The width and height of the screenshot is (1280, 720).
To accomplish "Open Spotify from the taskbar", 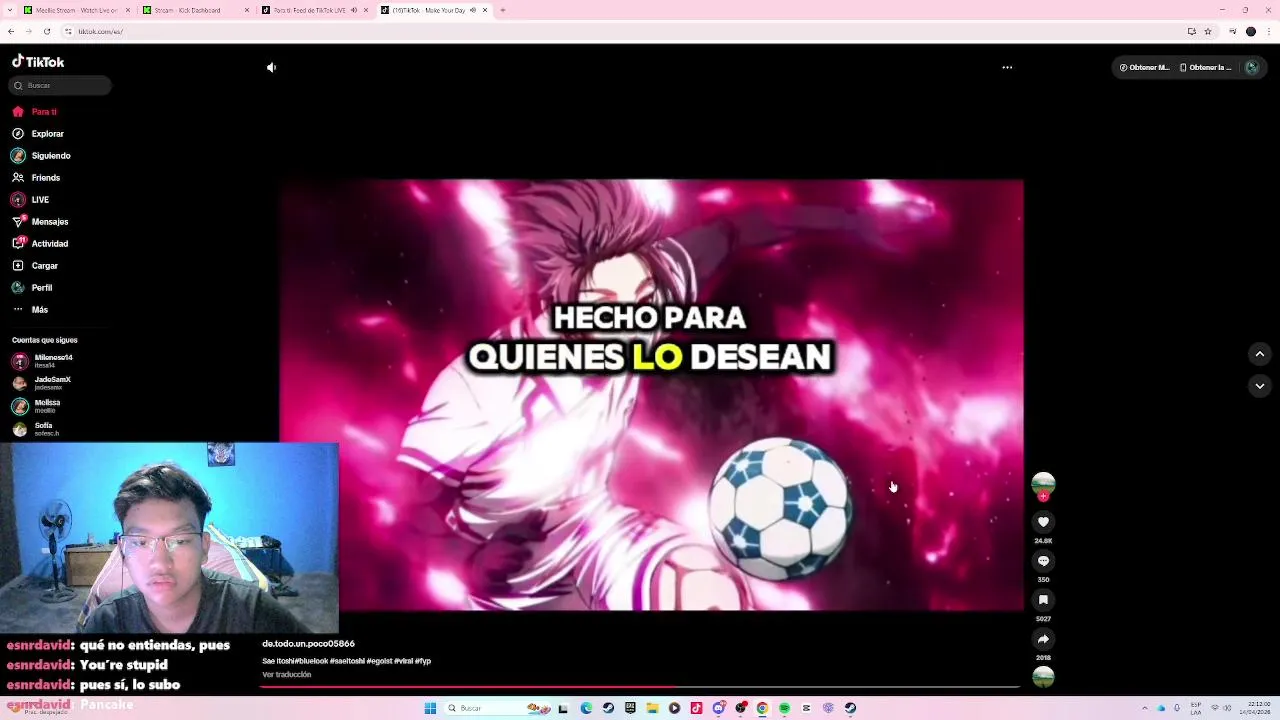I will coord(784,708).
